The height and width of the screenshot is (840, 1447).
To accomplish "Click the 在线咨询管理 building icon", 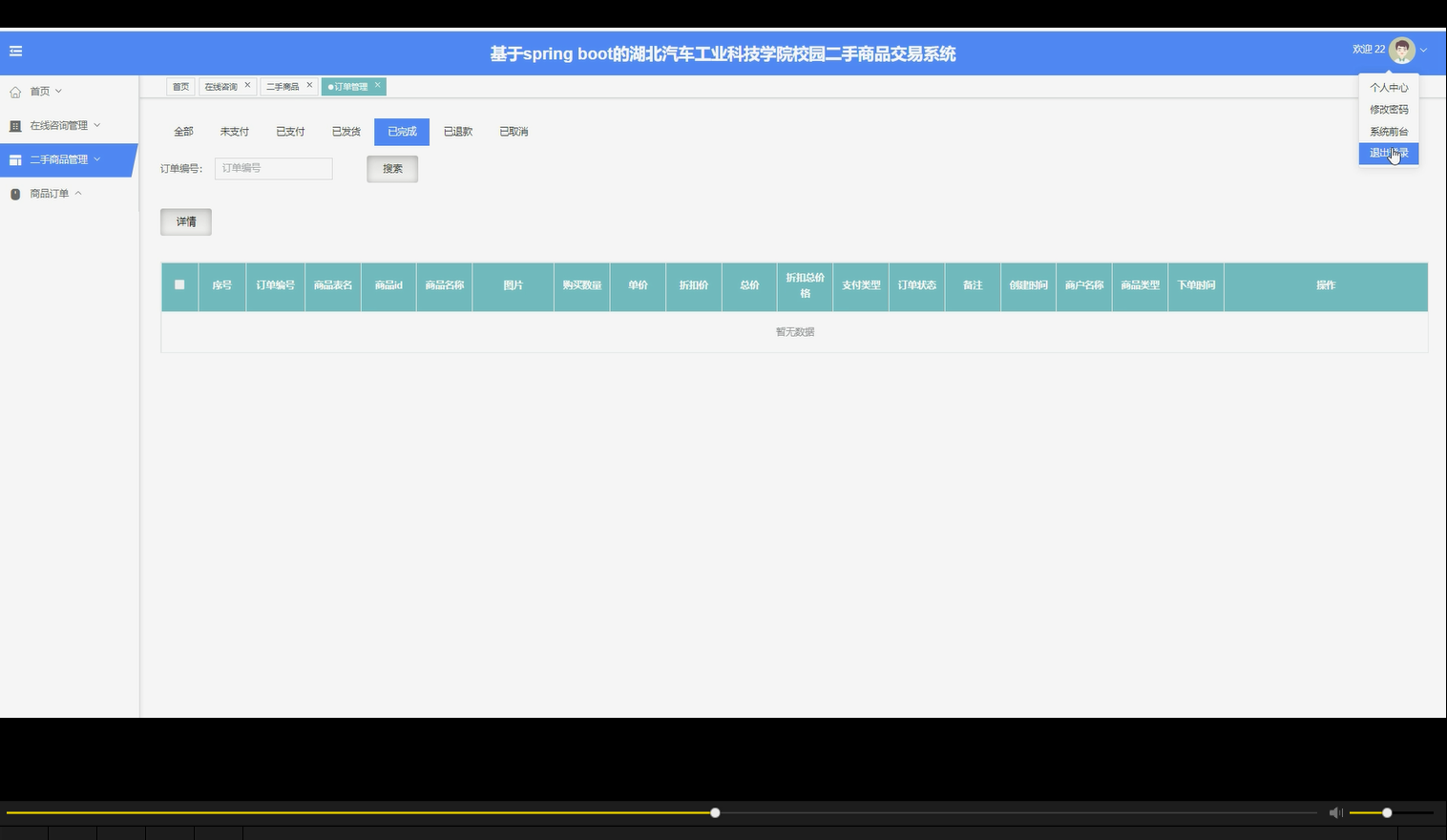I will (x=15, y=126).
